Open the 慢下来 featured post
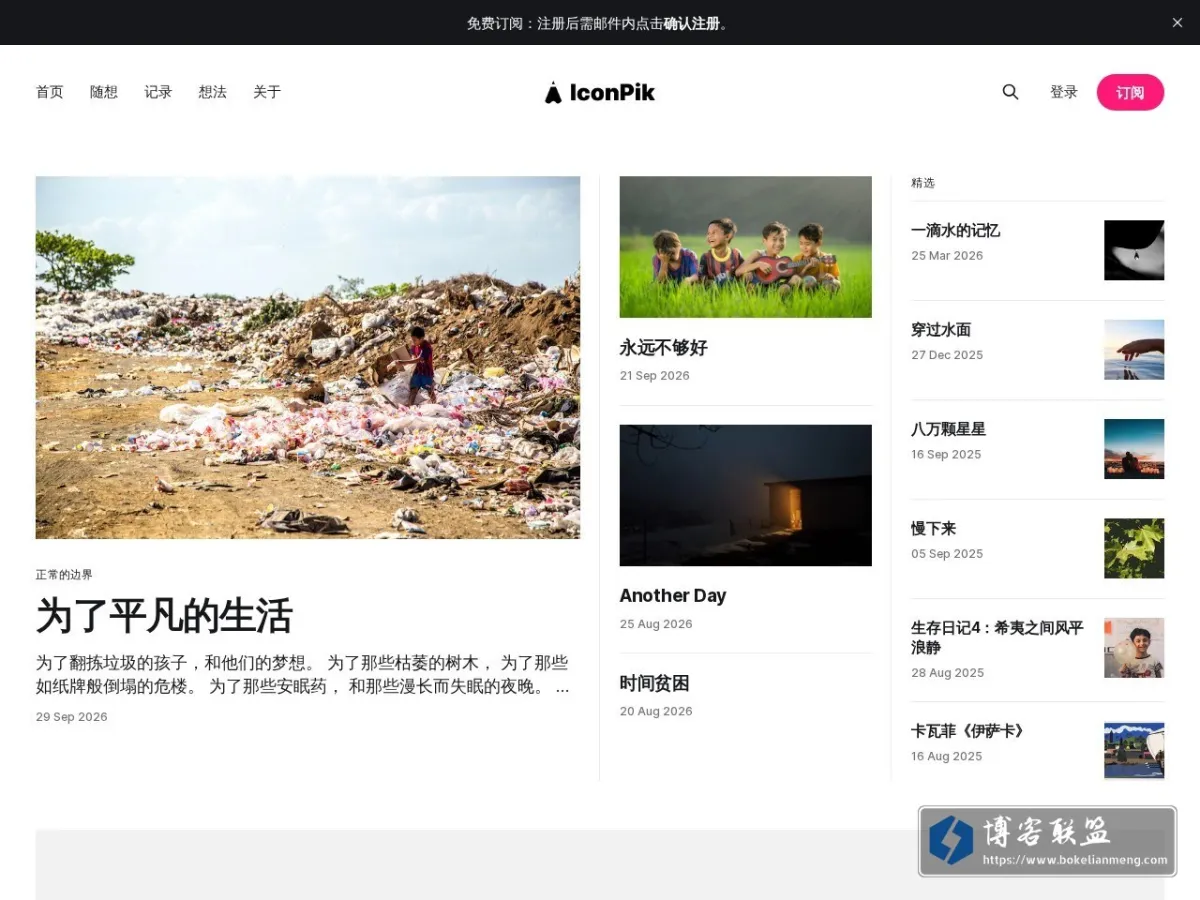 934,528
